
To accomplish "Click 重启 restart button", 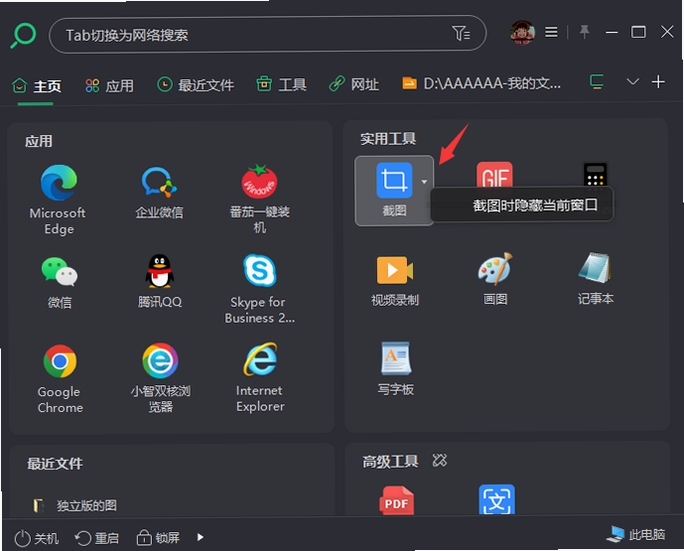I will coord(97,538).
